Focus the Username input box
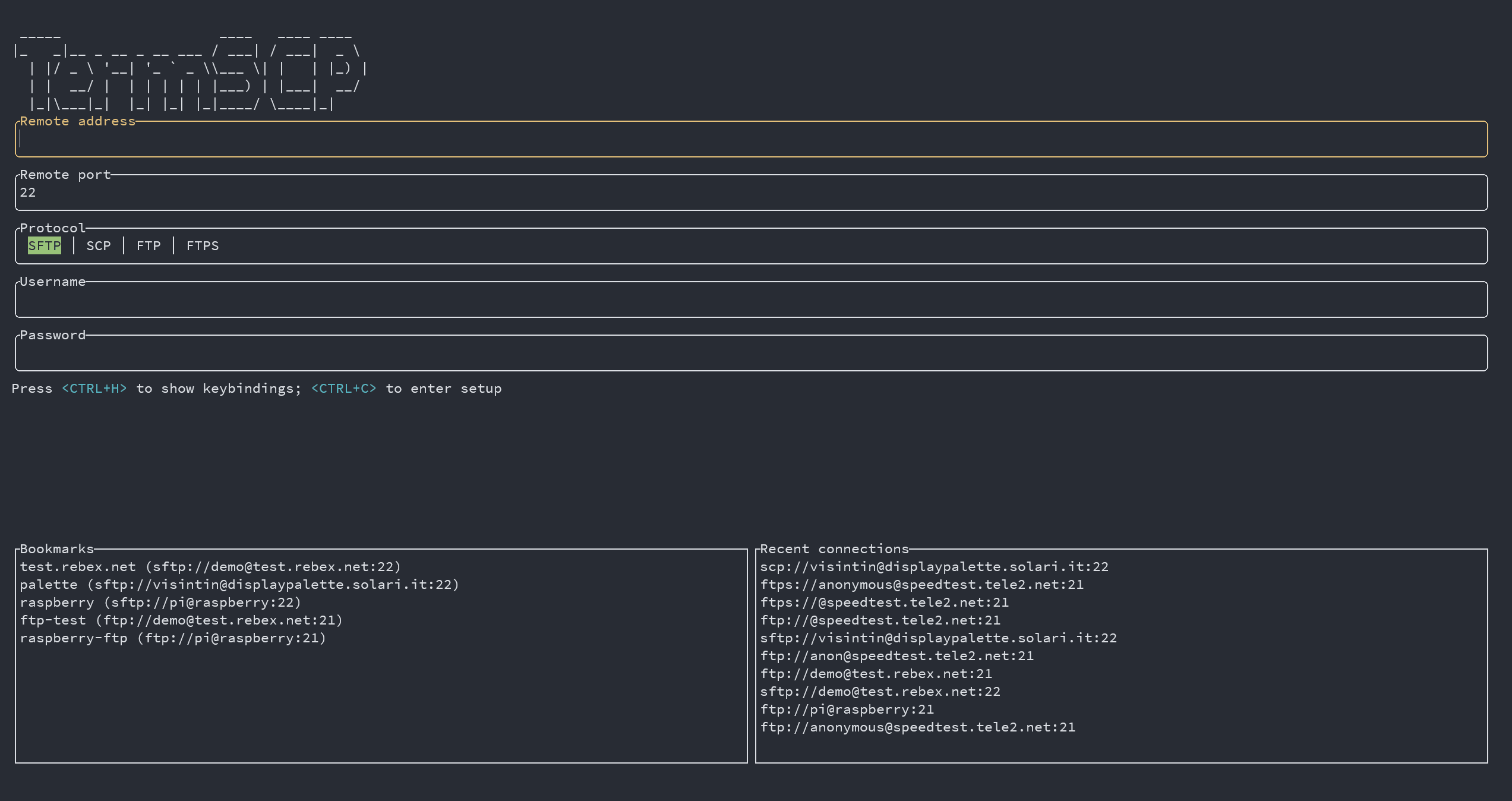Image resolution: width=1512 pixels, height=801 pixels. pos(751,300)
